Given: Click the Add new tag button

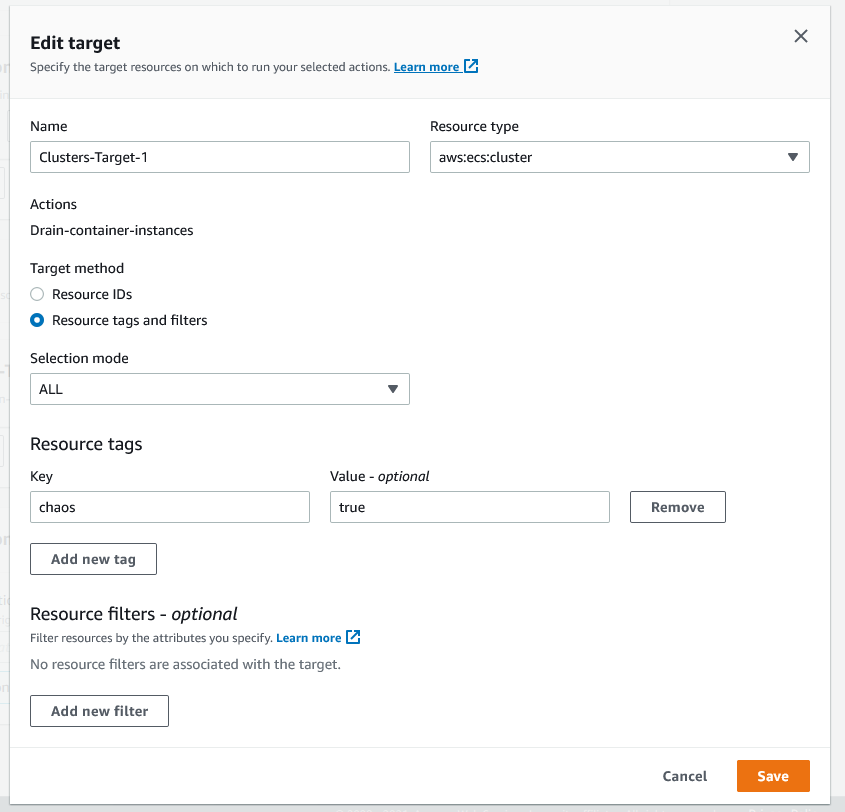Looking at the screenshot, I should click(x=93, y=559).
